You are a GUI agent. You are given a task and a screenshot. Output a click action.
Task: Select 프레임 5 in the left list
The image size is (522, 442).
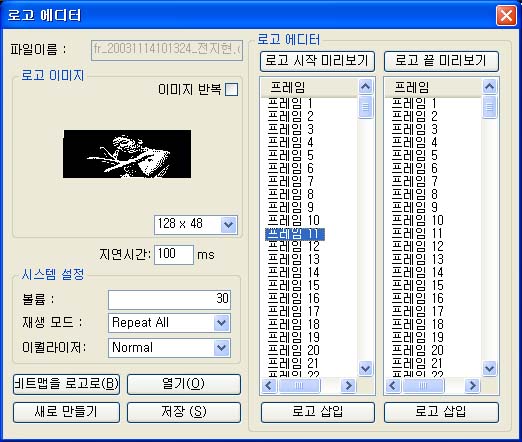tap(291, 155)
